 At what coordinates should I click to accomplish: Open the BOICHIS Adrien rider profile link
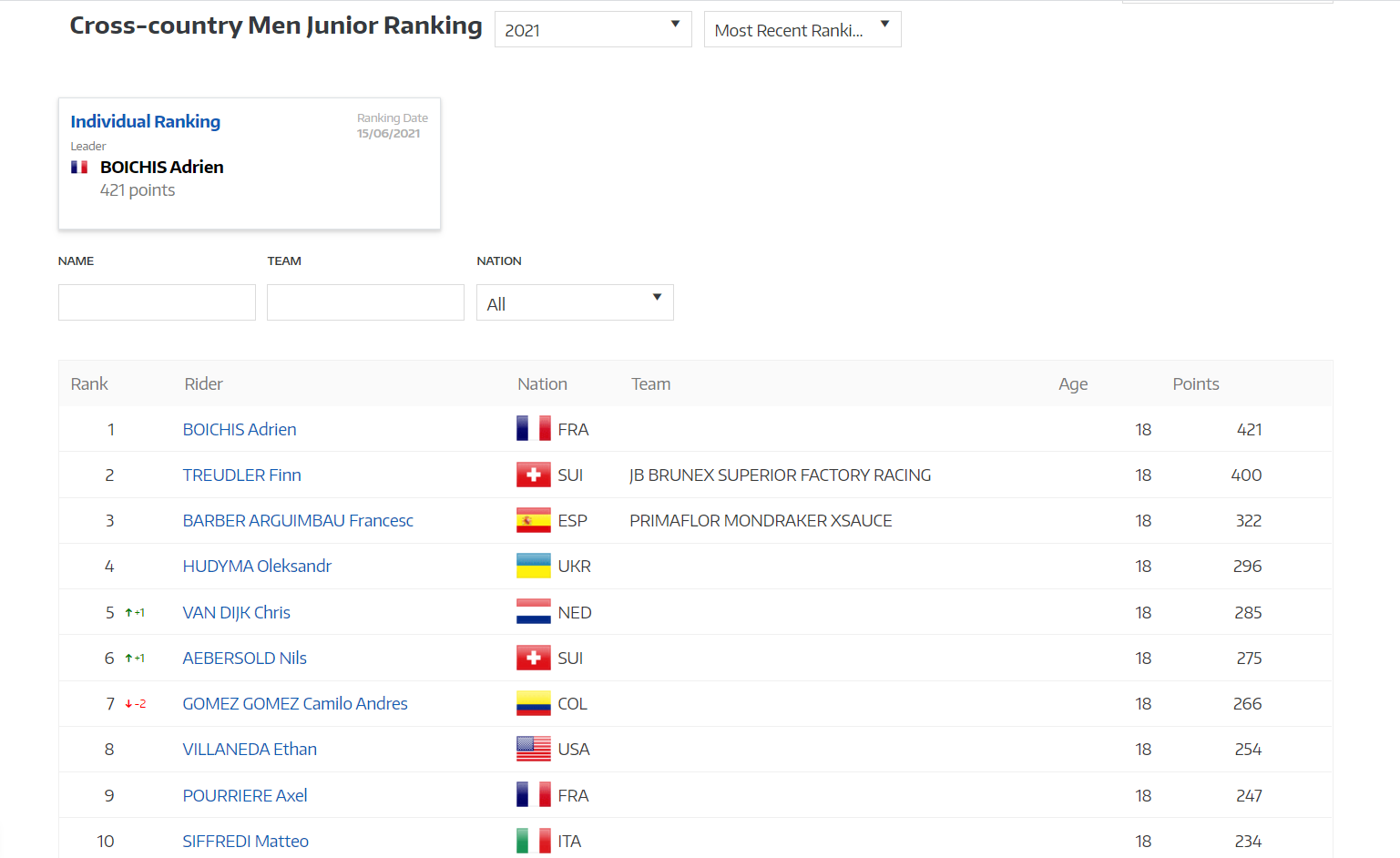tap(240, 429)
